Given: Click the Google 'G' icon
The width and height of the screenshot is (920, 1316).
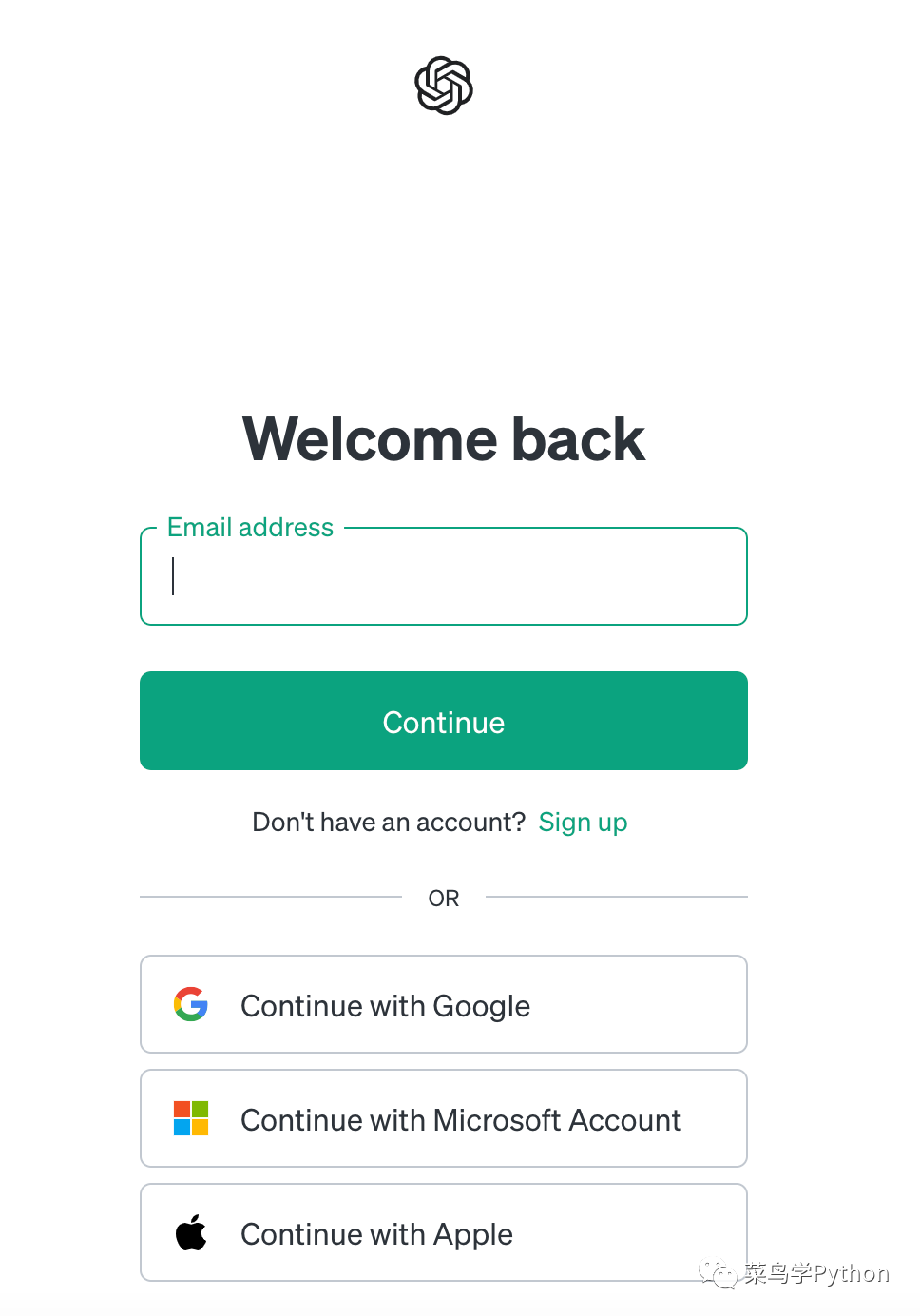Looking at the screenshot, I should click(191, 1004).
